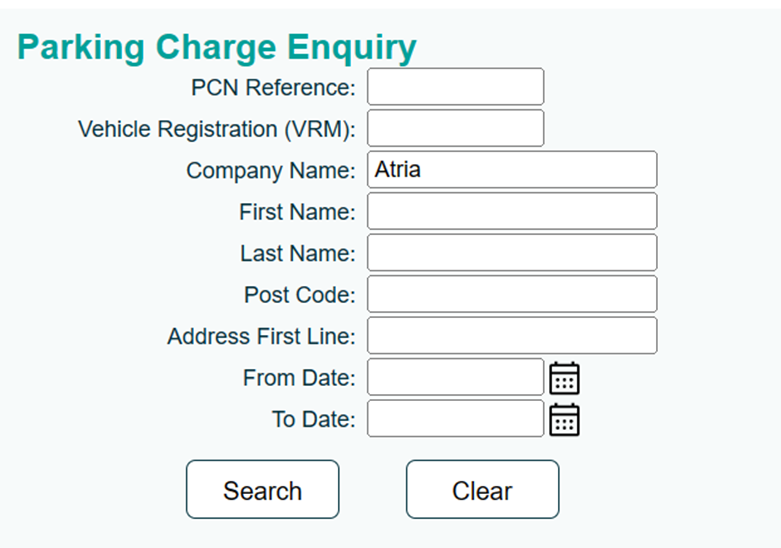
Task: Click the Company Name label text
Action: (x=271, y=171)
